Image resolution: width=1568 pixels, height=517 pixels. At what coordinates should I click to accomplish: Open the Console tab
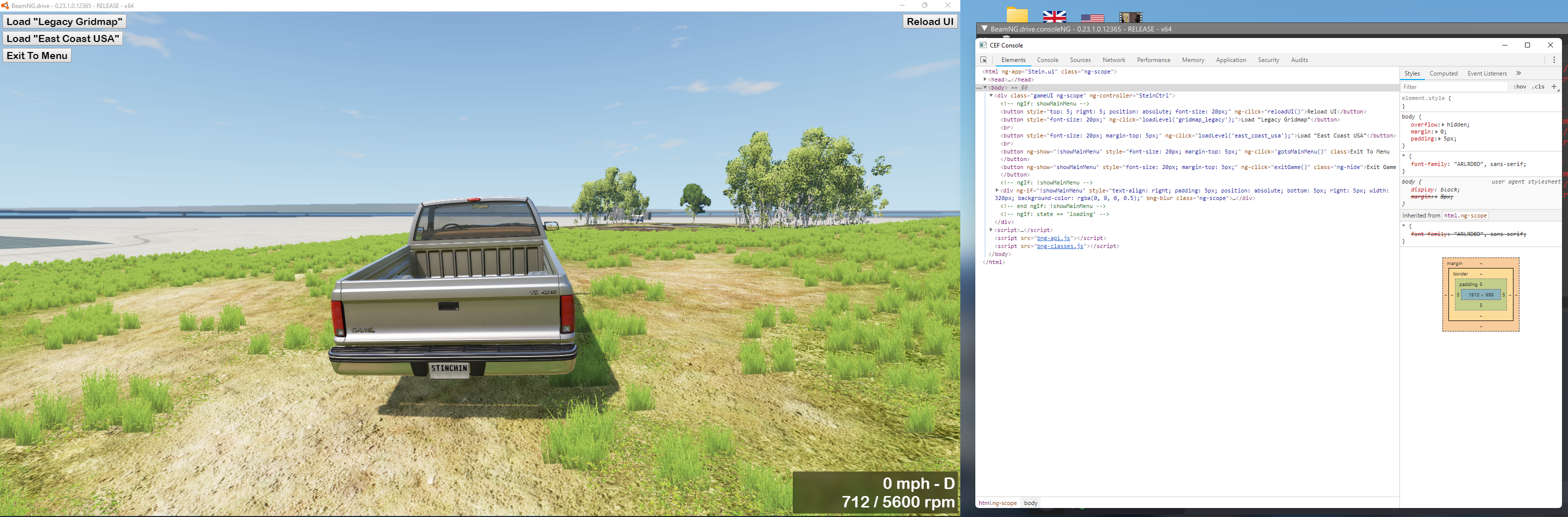pos(1047,59)
